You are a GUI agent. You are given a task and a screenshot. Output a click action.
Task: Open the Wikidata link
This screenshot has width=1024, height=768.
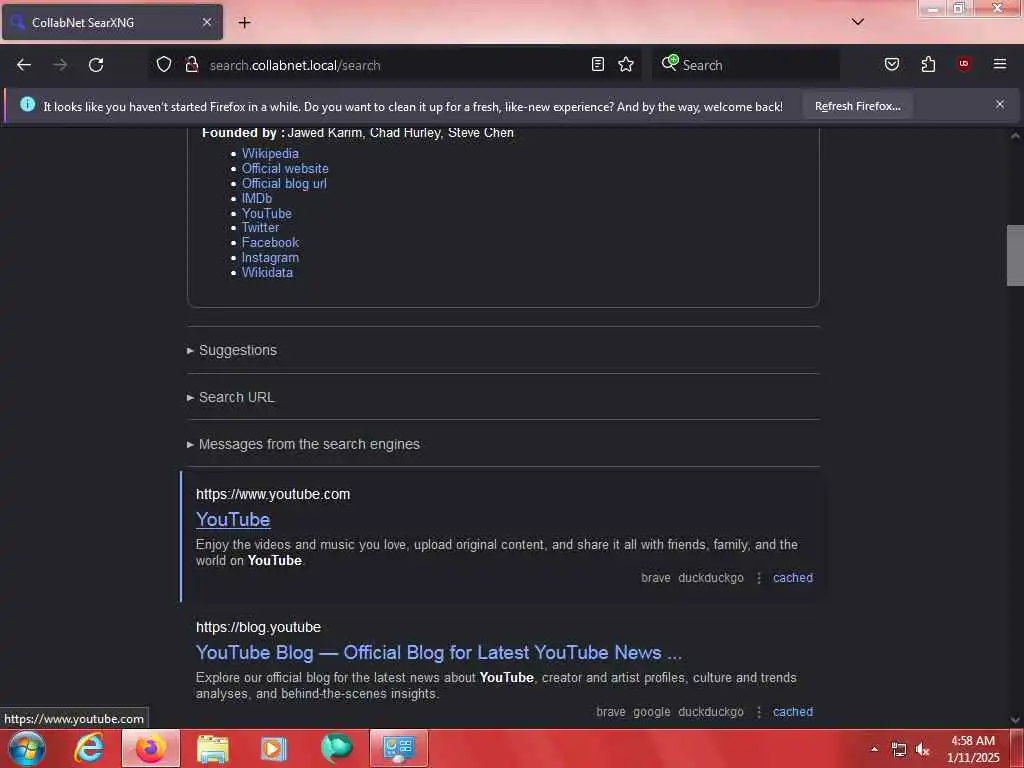(267, 273)
